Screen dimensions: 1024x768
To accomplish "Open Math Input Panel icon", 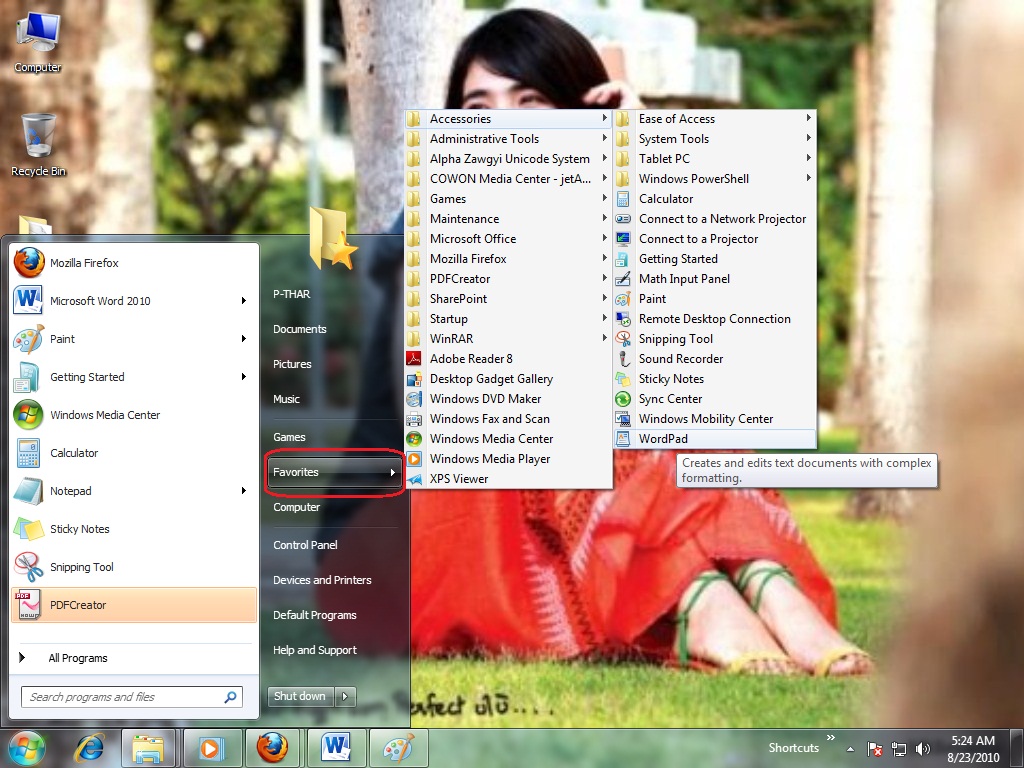I will coord(623,279).
